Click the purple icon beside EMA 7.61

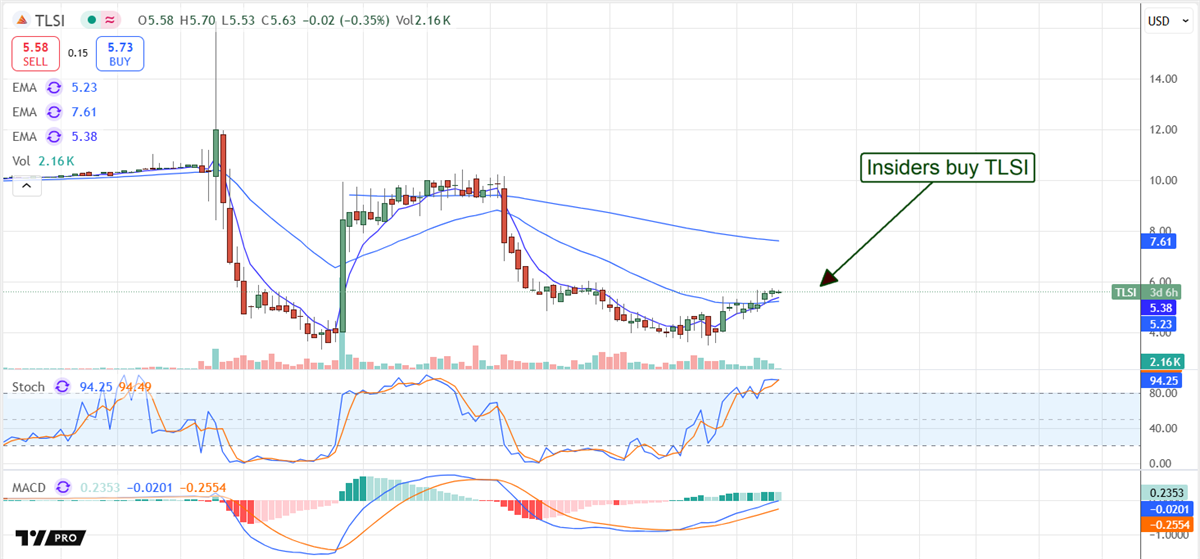click(x=56, y=112)
